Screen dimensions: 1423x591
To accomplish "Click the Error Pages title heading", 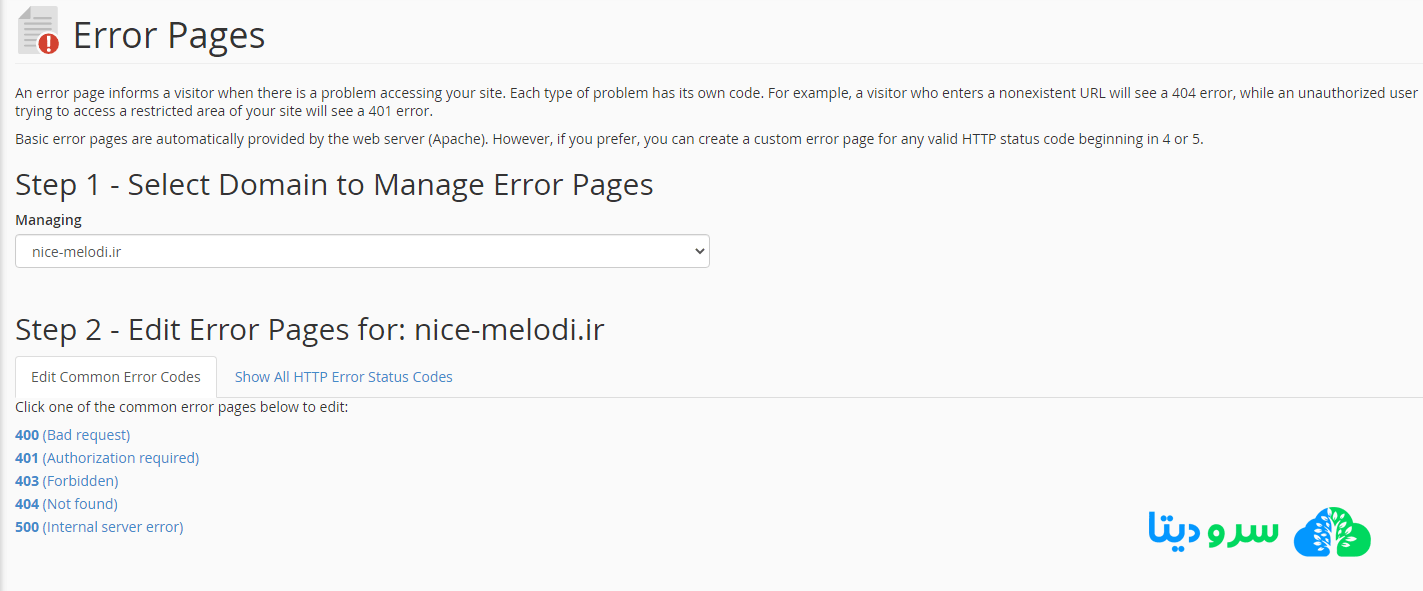I will [169, 36].
